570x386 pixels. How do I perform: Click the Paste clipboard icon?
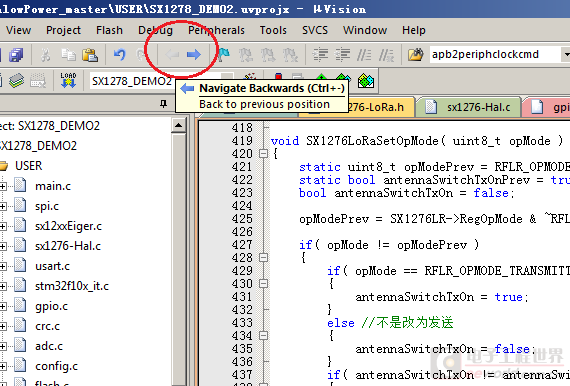(x=90, y=55)
